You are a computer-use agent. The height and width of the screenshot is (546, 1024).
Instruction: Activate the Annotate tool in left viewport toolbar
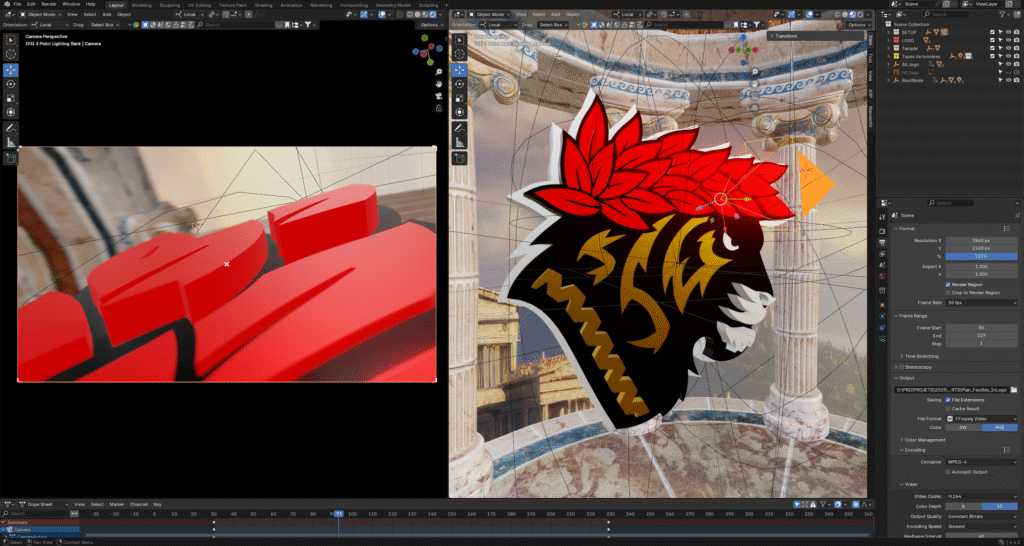(10, 127)
